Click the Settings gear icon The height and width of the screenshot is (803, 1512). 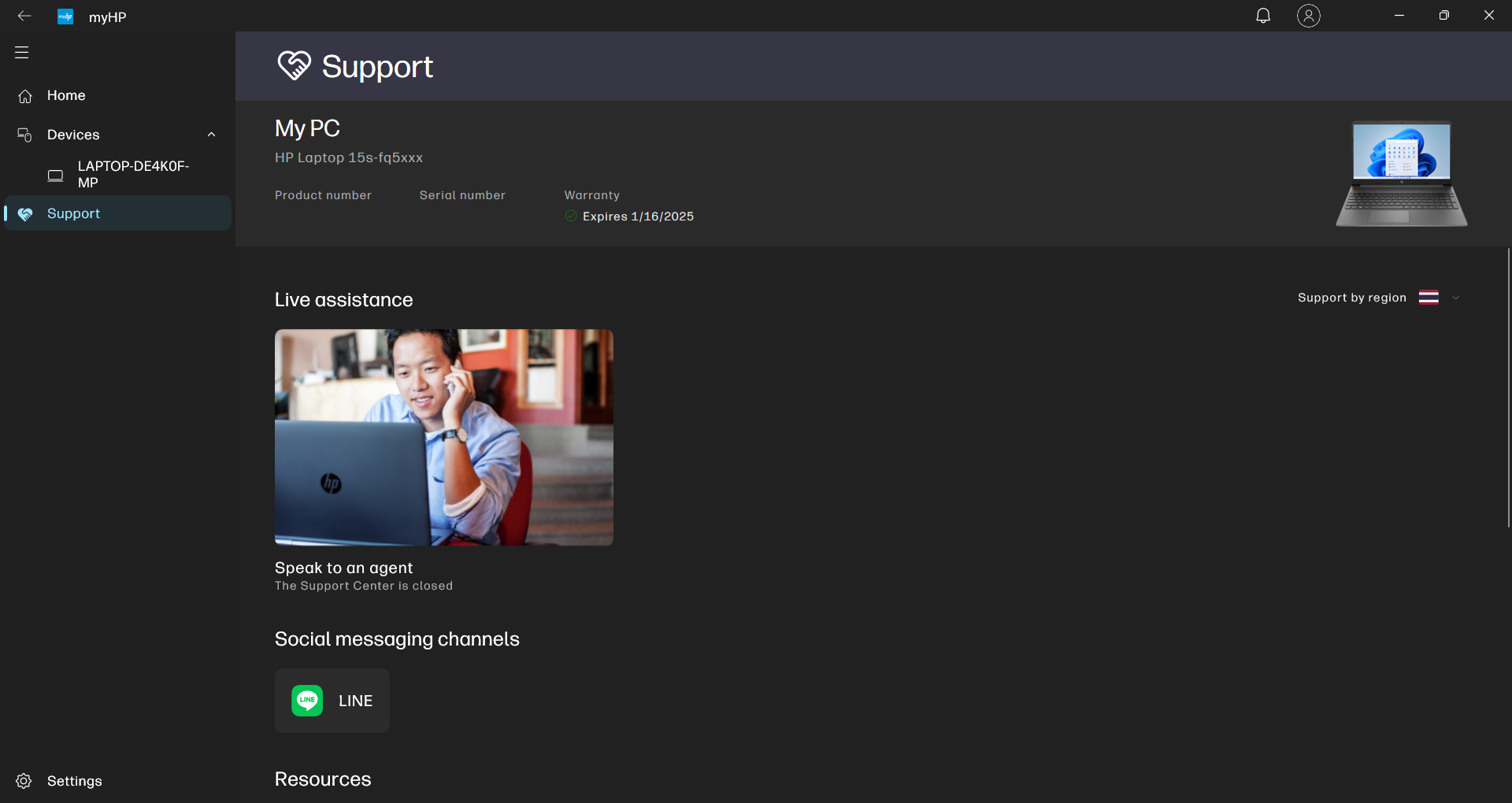[x=24, y=781]
